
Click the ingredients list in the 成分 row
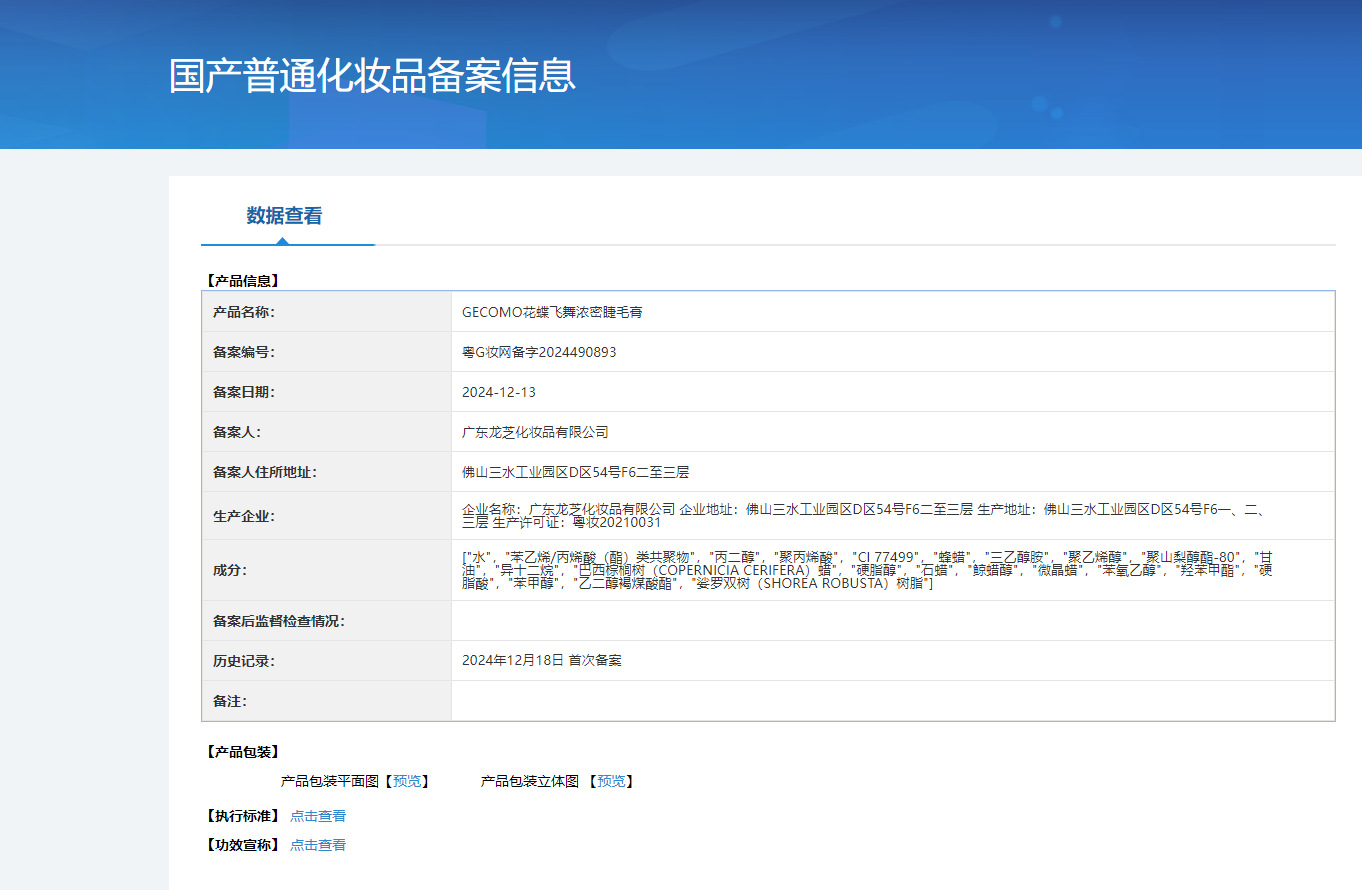click(x=867, y=570)
